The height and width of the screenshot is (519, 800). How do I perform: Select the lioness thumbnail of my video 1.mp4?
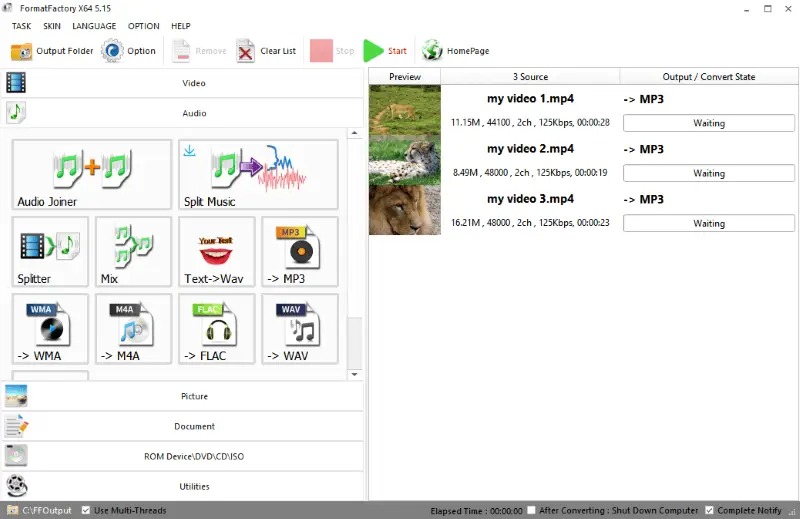405,110
